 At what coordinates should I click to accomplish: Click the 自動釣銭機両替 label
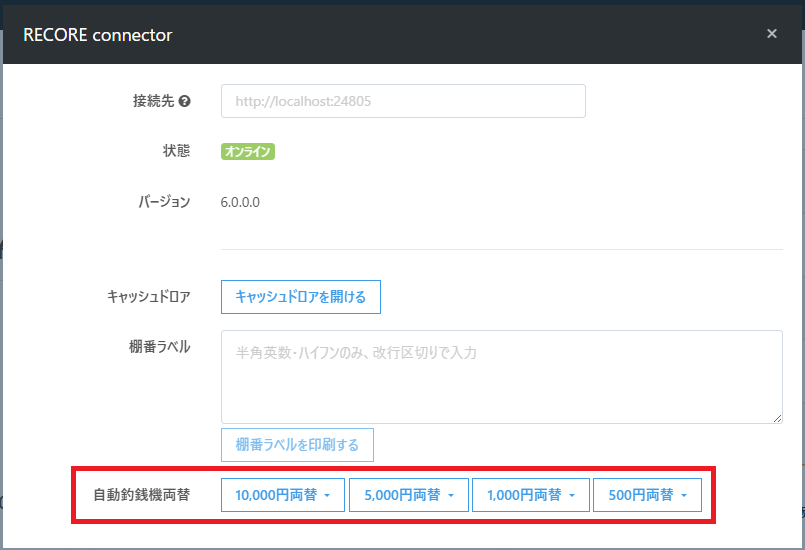[142, 495]
